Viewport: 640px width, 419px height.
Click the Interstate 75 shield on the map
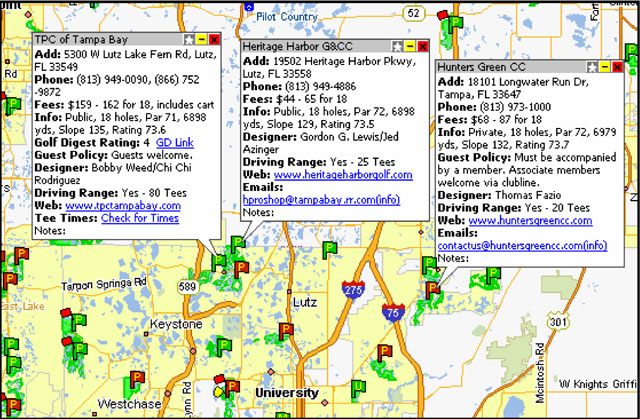coord(393,313)
